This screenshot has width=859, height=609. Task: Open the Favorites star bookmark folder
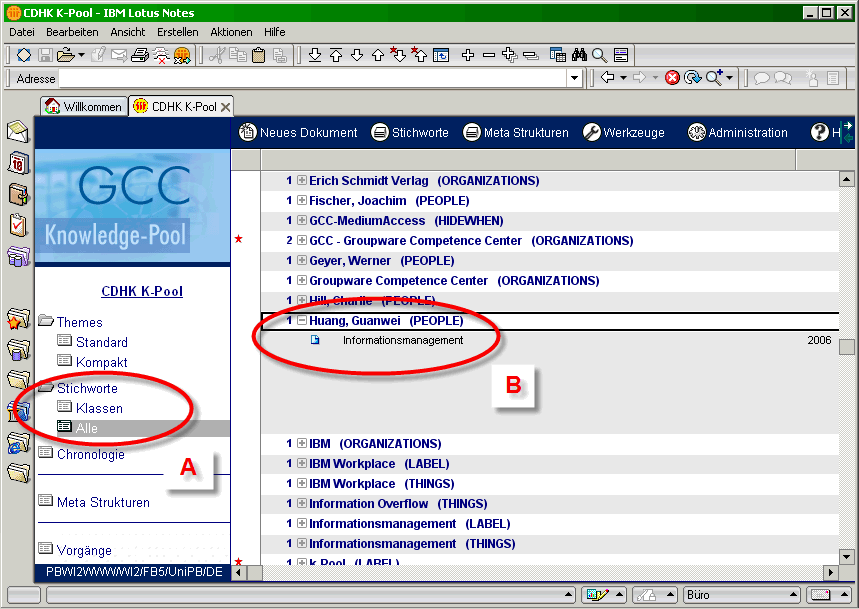[18, 319]
